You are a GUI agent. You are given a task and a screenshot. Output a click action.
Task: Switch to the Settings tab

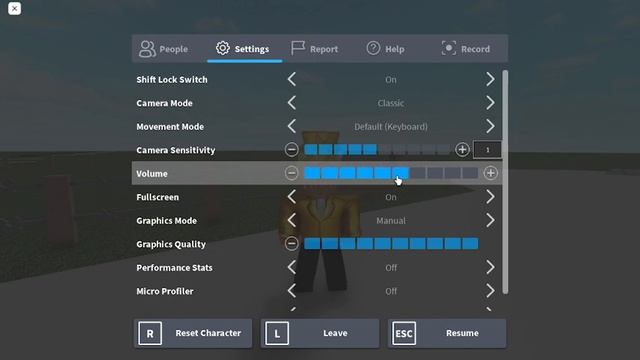[244, 49]
